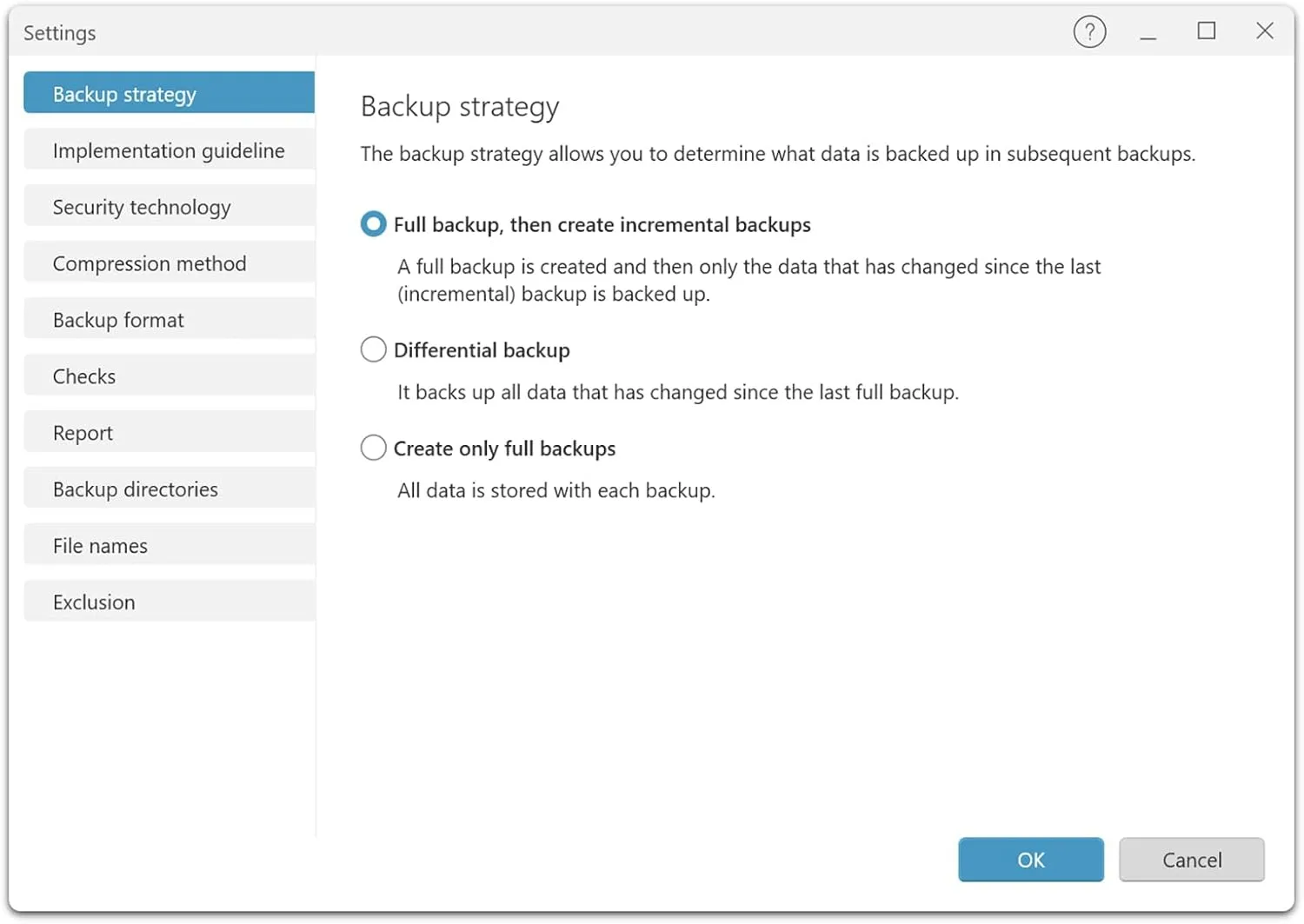Close the Settings dialog
Image resolution: width=1304 pixels, height=924 pixels.
point(1265,31)
